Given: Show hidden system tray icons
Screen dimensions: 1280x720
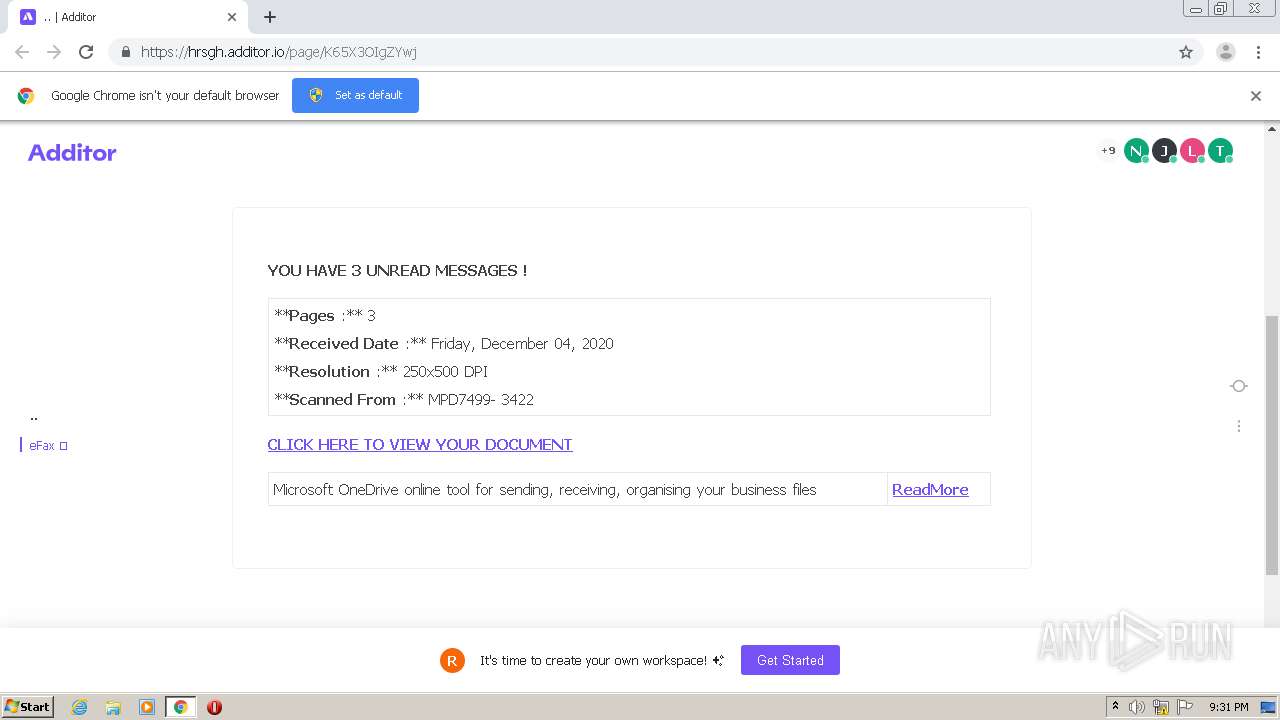Looking at the screenshot, I should 1115,707.
